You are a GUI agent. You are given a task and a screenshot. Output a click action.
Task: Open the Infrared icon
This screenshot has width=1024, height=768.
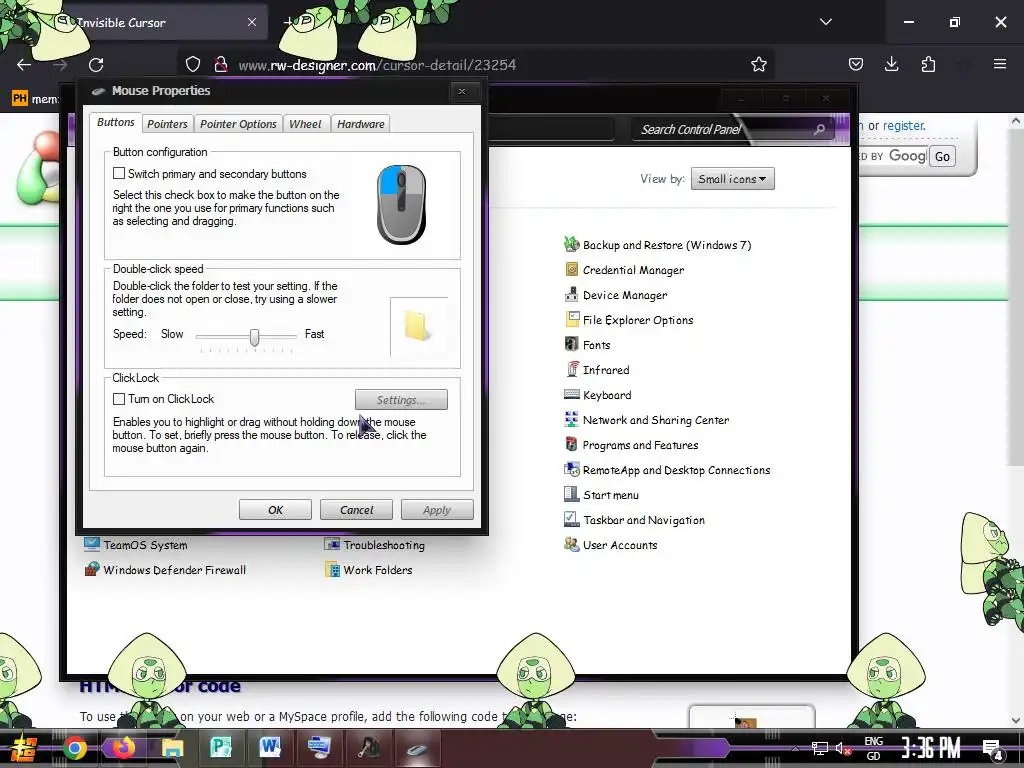[571, 369]
